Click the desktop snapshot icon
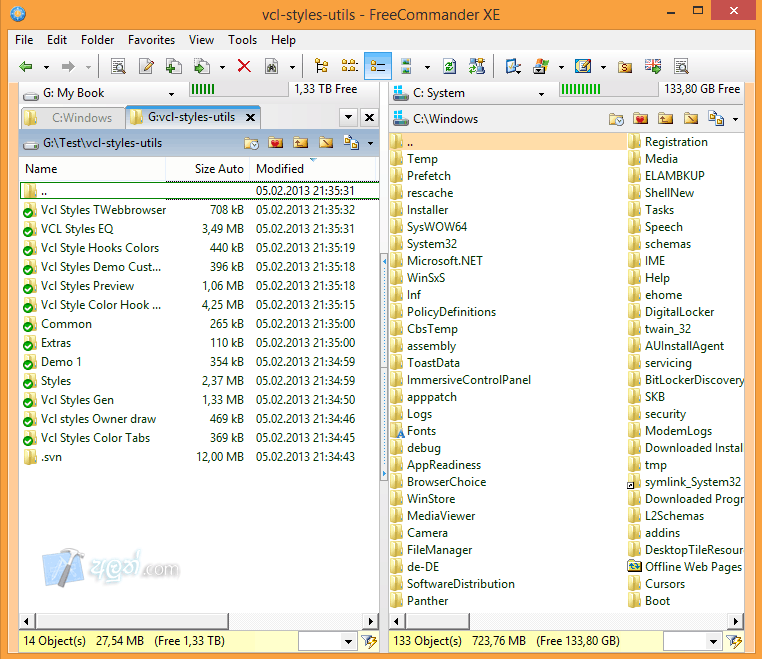Viewport: 762px width, 659px height. [513, 66]
